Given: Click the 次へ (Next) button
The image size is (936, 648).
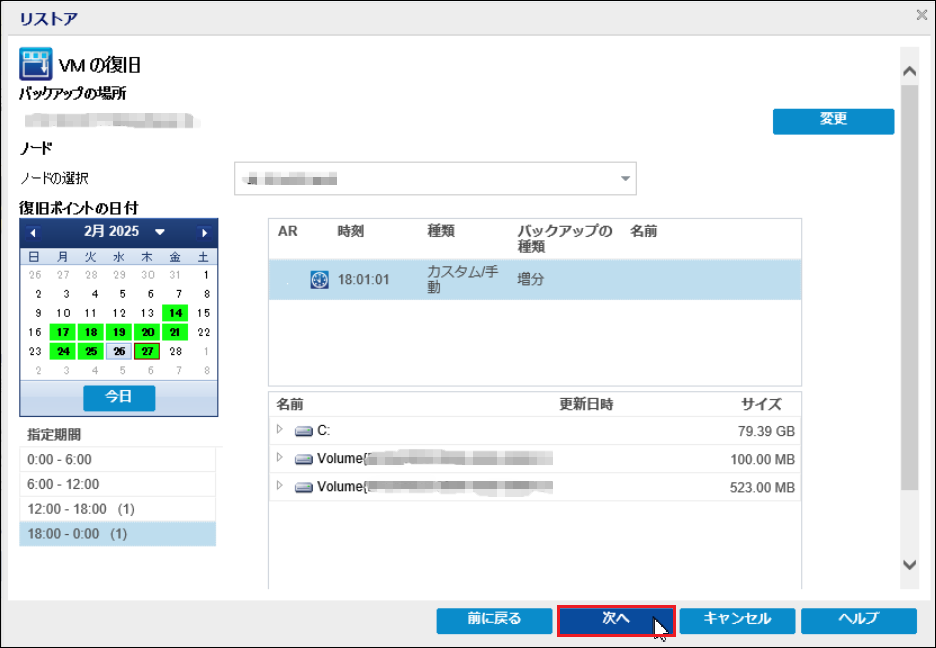Looking at the screenshot, I should [x=616, y=620].
